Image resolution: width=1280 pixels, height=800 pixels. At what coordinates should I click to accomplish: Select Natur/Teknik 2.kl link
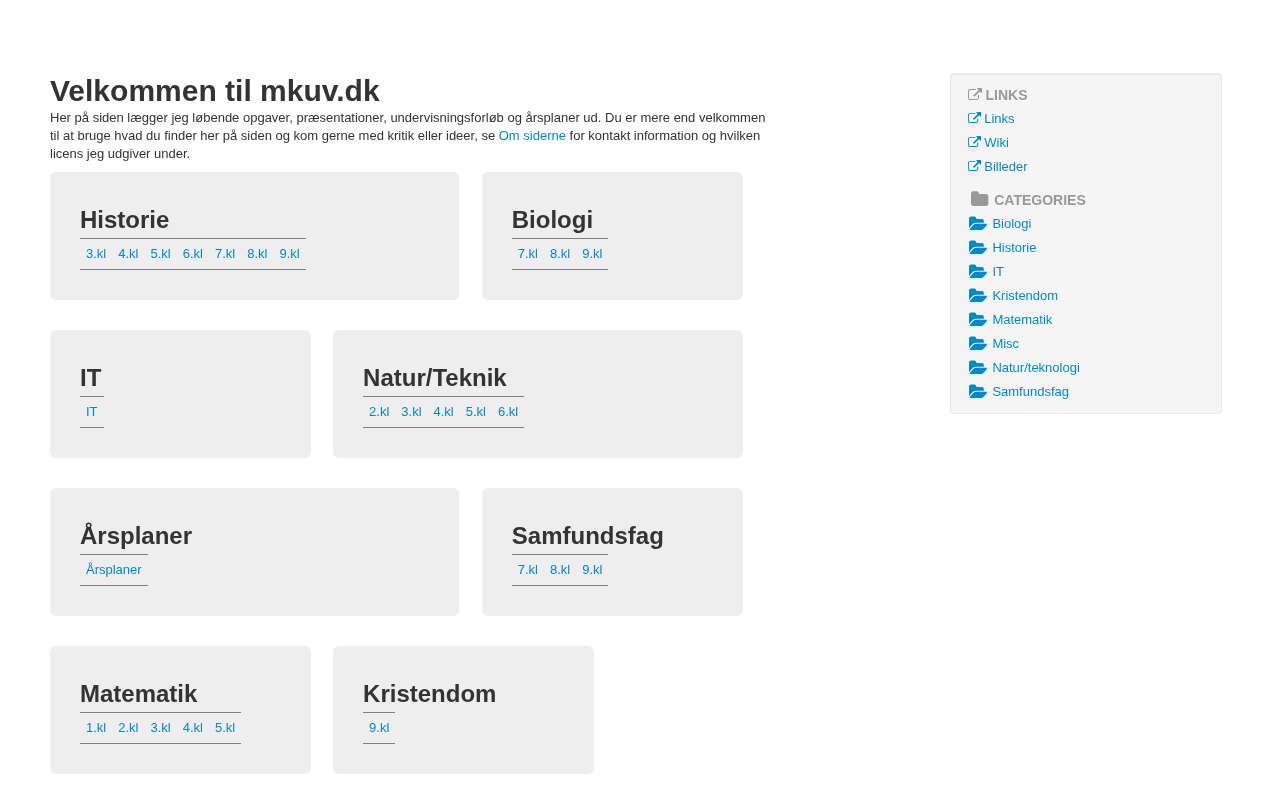[379, 412]
